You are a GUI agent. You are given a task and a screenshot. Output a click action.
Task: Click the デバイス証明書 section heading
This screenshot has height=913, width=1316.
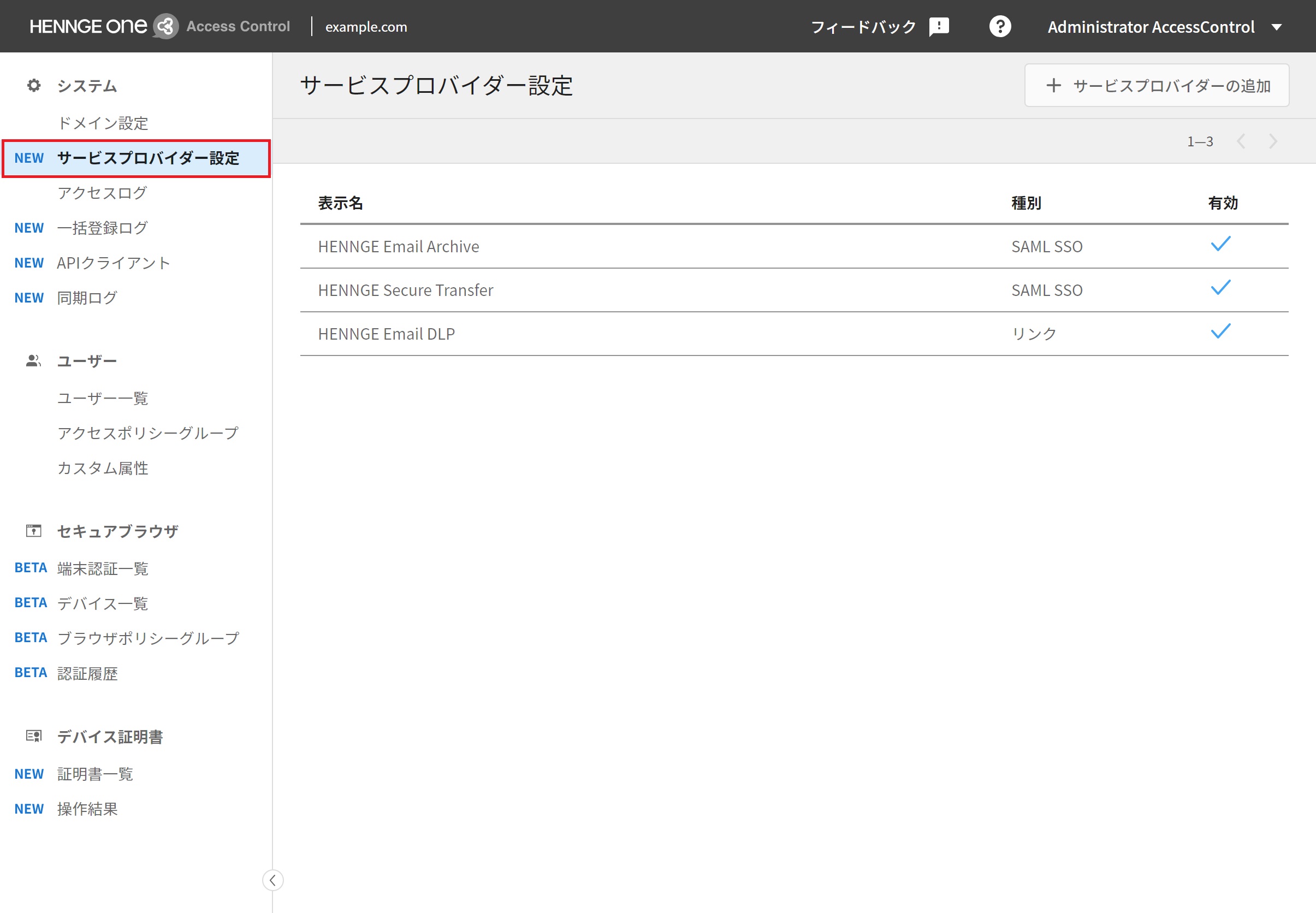(110, 736)
